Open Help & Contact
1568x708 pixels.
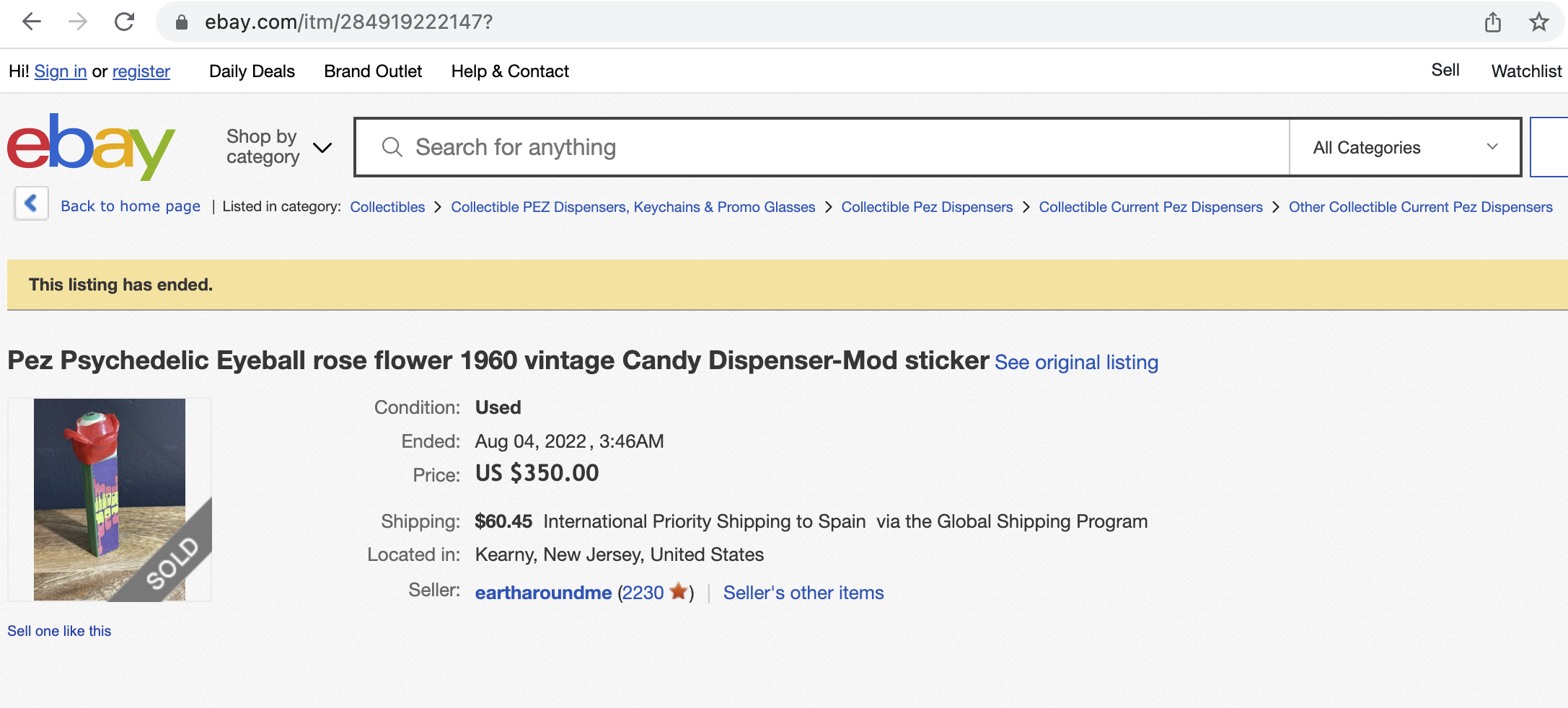coord(510,71)
